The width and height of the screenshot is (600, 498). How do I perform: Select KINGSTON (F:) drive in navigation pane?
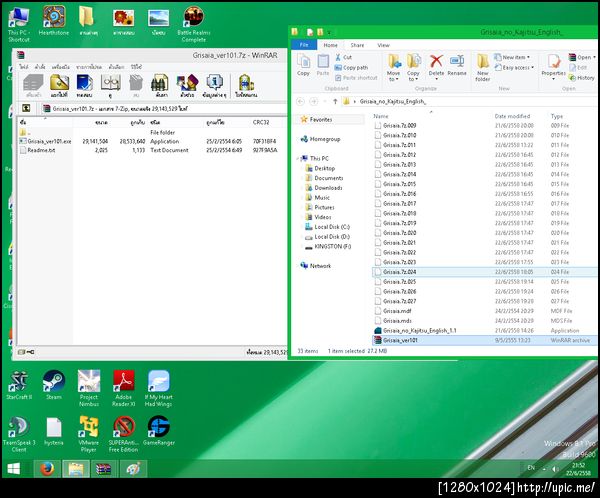coord(333,247)
